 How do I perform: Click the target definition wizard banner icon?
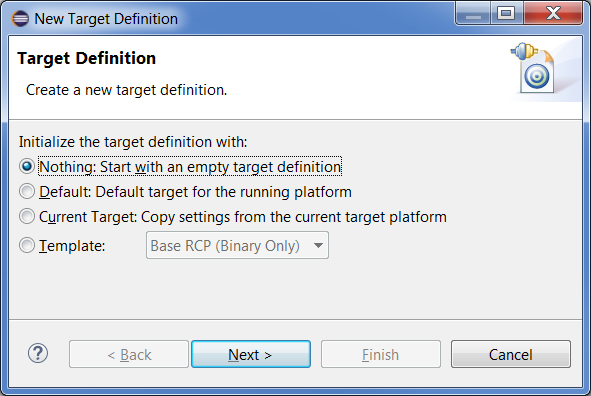tap(533, 68)
